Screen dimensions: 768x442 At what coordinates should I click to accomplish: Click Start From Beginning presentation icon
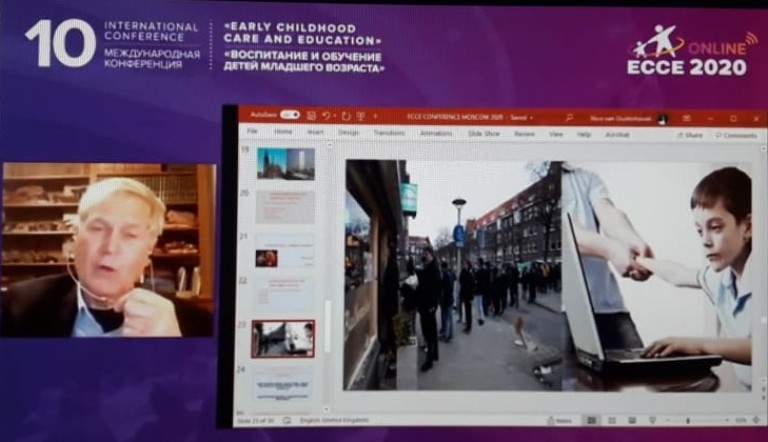360,116
